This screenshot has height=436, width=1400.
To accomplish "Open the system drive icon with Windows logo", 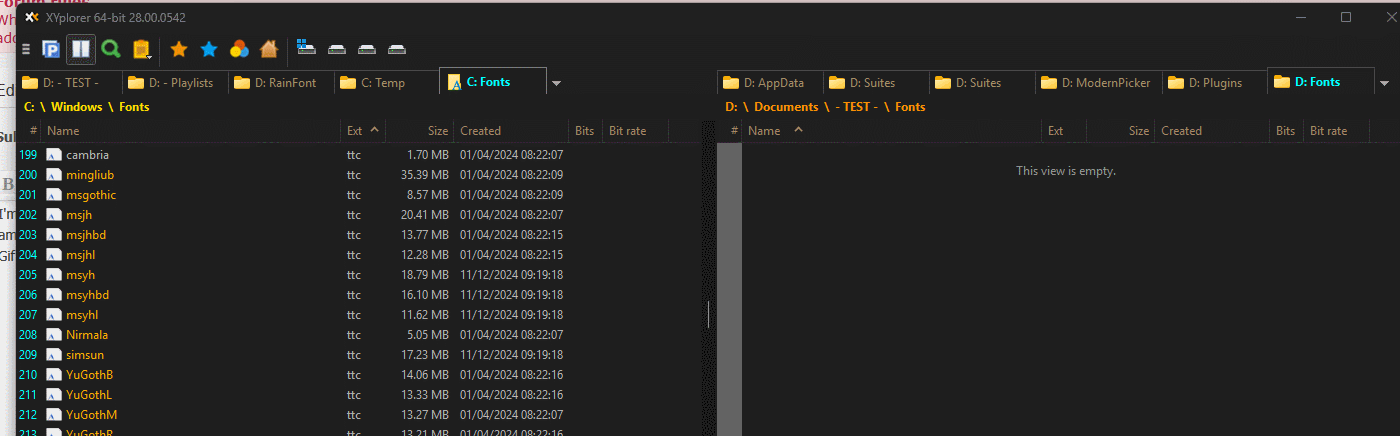I will [307, 48].
